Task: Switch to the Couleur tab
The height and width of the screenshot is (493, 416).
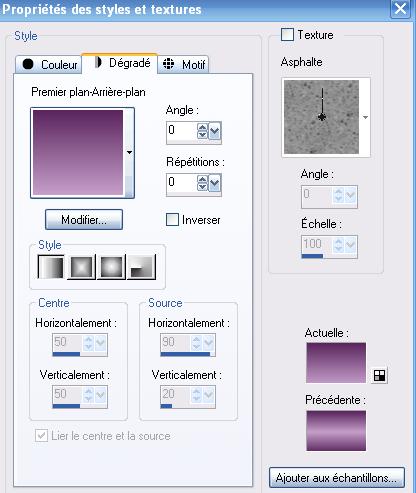Action: [48, 64]
